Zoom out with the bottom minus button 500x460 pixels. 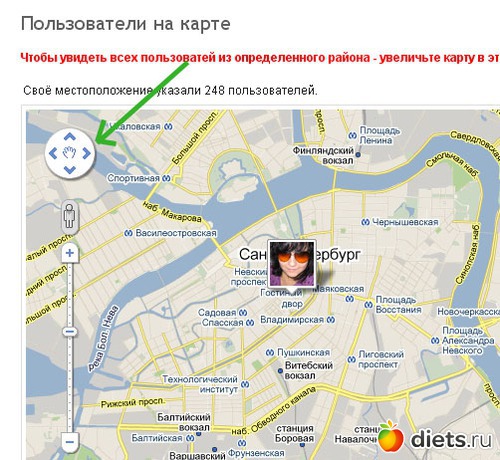tap(70, 442)
